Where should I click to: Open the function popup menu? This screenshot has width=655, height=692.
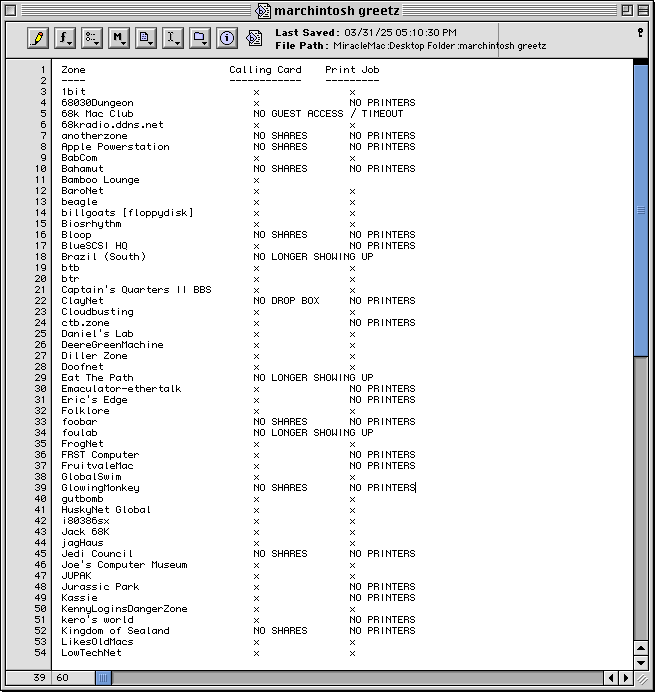(65, 38)
